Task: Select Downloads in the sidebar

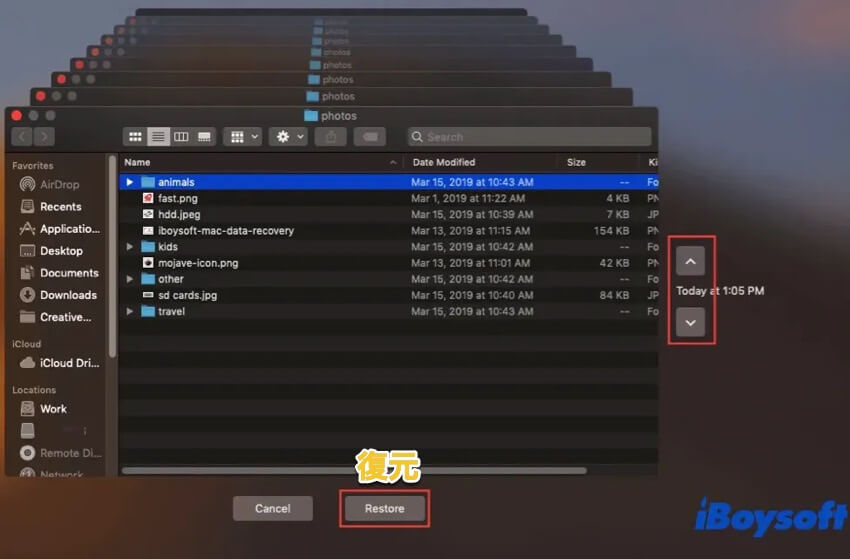Action: [68, 295]
